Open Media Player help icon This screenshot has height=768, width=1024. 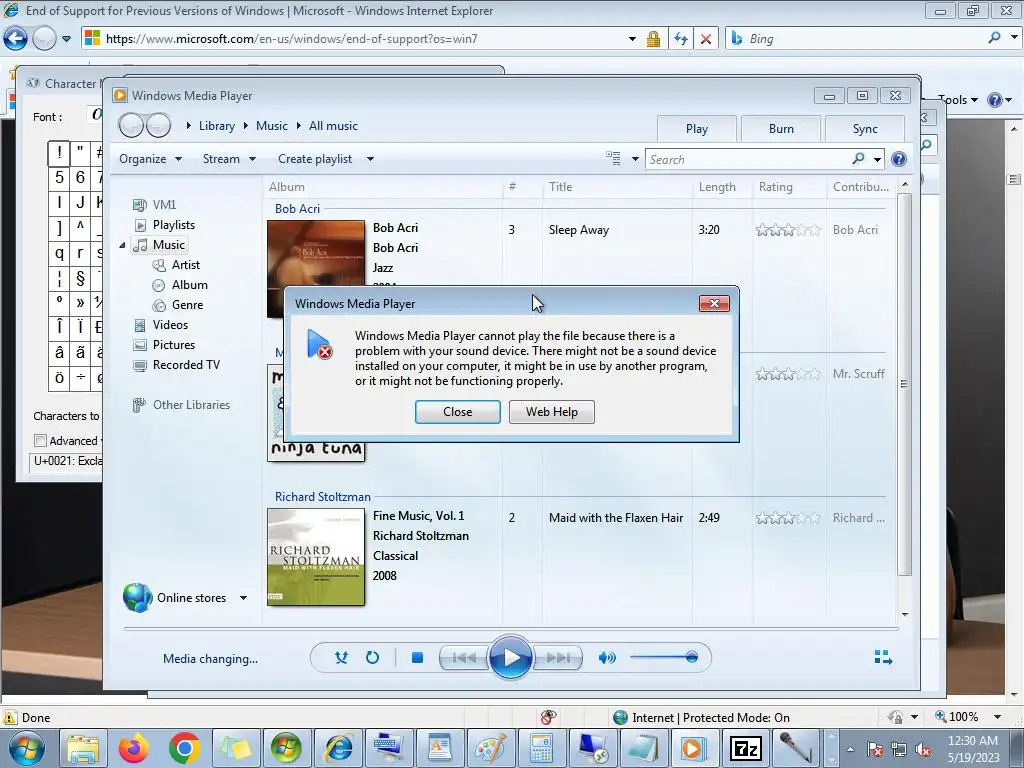(899, 159)
